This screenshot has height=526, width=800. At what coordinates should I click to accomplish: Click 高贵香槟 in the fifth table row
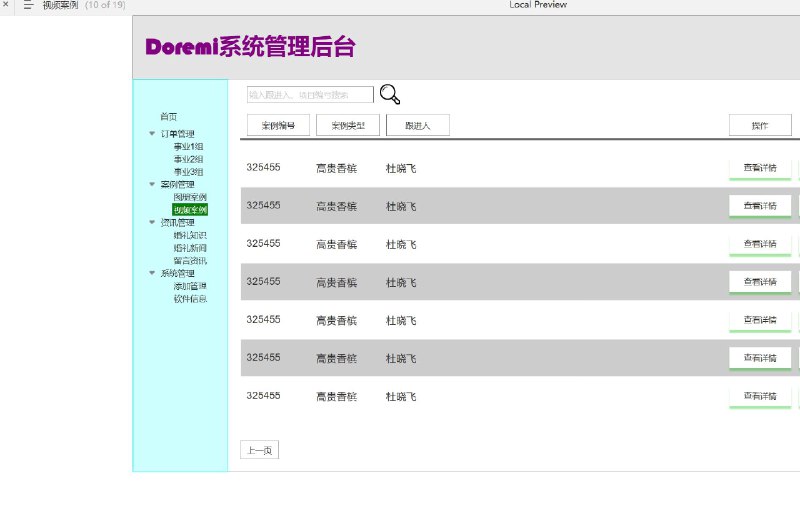click(336, 320)
